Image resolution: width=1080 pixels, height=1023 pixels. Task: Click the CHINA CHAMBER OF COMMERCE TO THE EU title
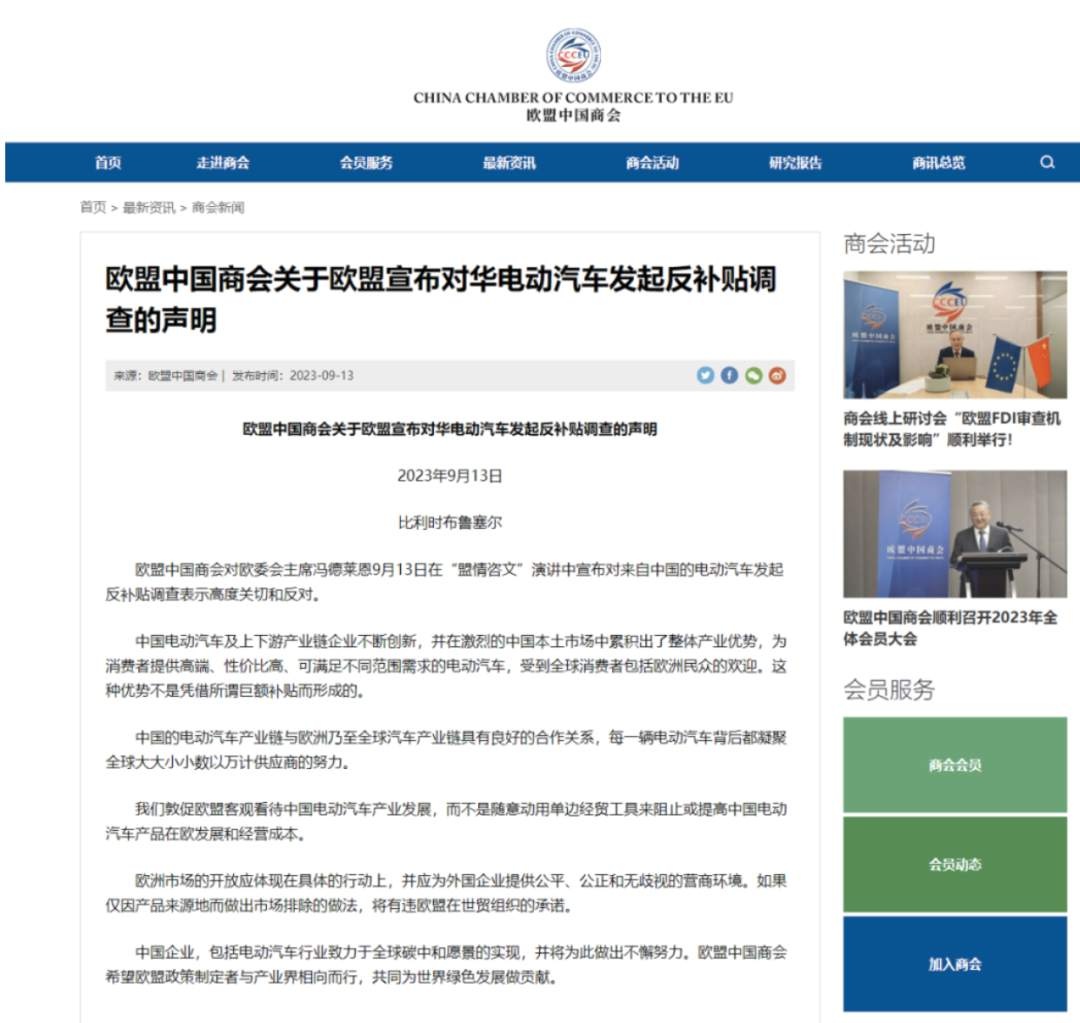pos(573,97)
